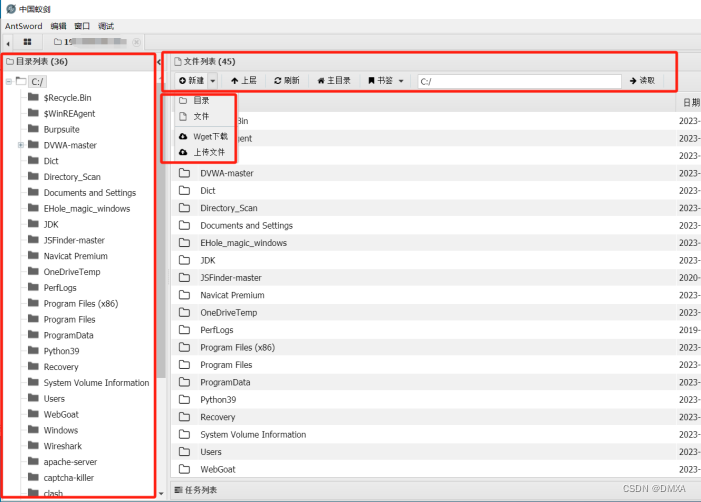Click the 目录列表 (36) panel header
Viewport: 701px width, 502px height.
point(79,62)
